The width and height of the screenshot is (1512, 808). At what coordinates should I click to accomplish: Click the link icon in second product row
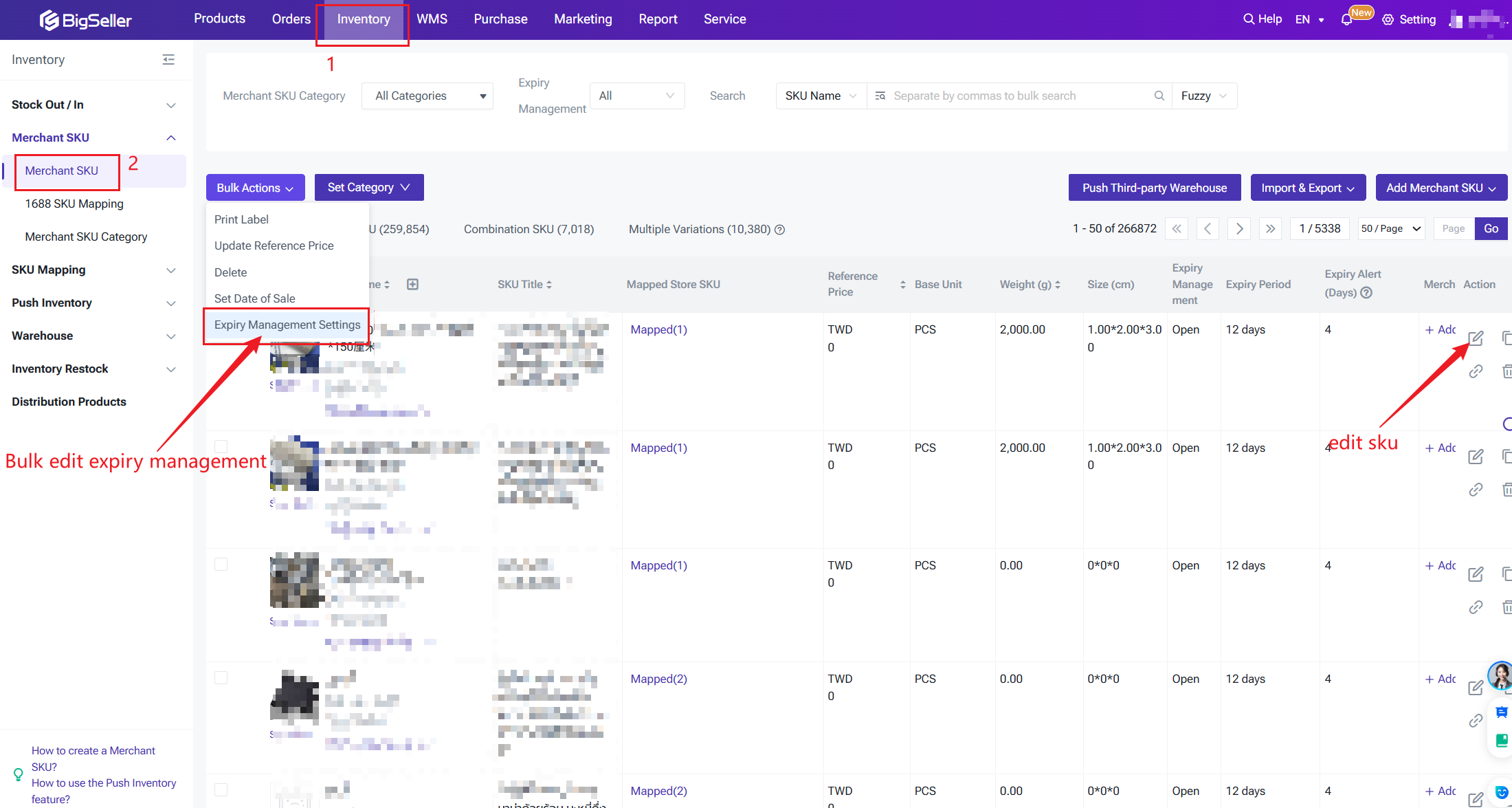click(x=1476, y=490)
